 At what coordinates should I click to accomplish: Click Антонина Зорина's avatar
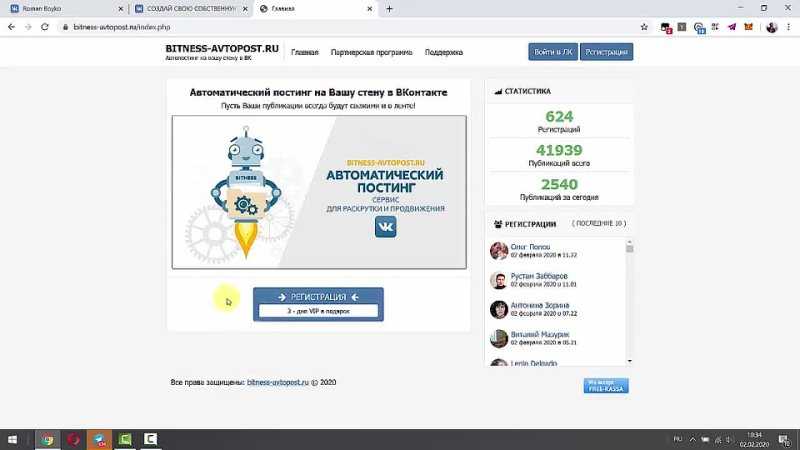click(498, 309)
